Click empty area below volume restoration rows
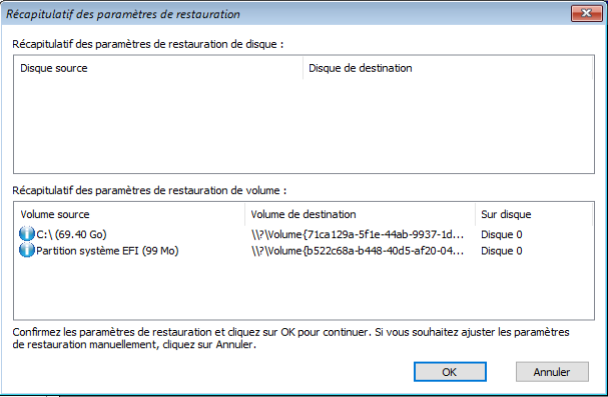Screen dimensions: 608x397 tap(304, 289)
